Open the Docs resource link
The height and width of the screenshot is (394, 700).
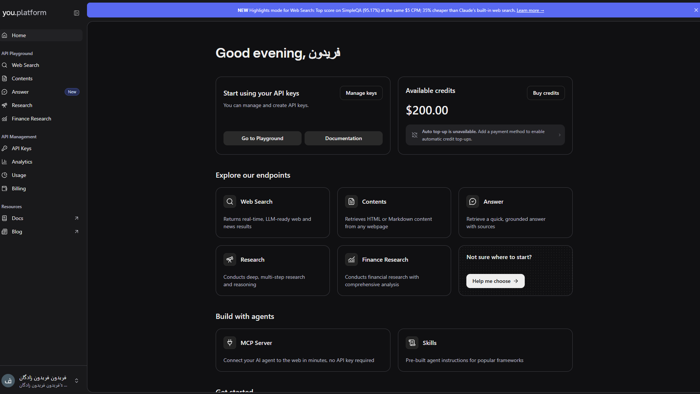point(41,218)
